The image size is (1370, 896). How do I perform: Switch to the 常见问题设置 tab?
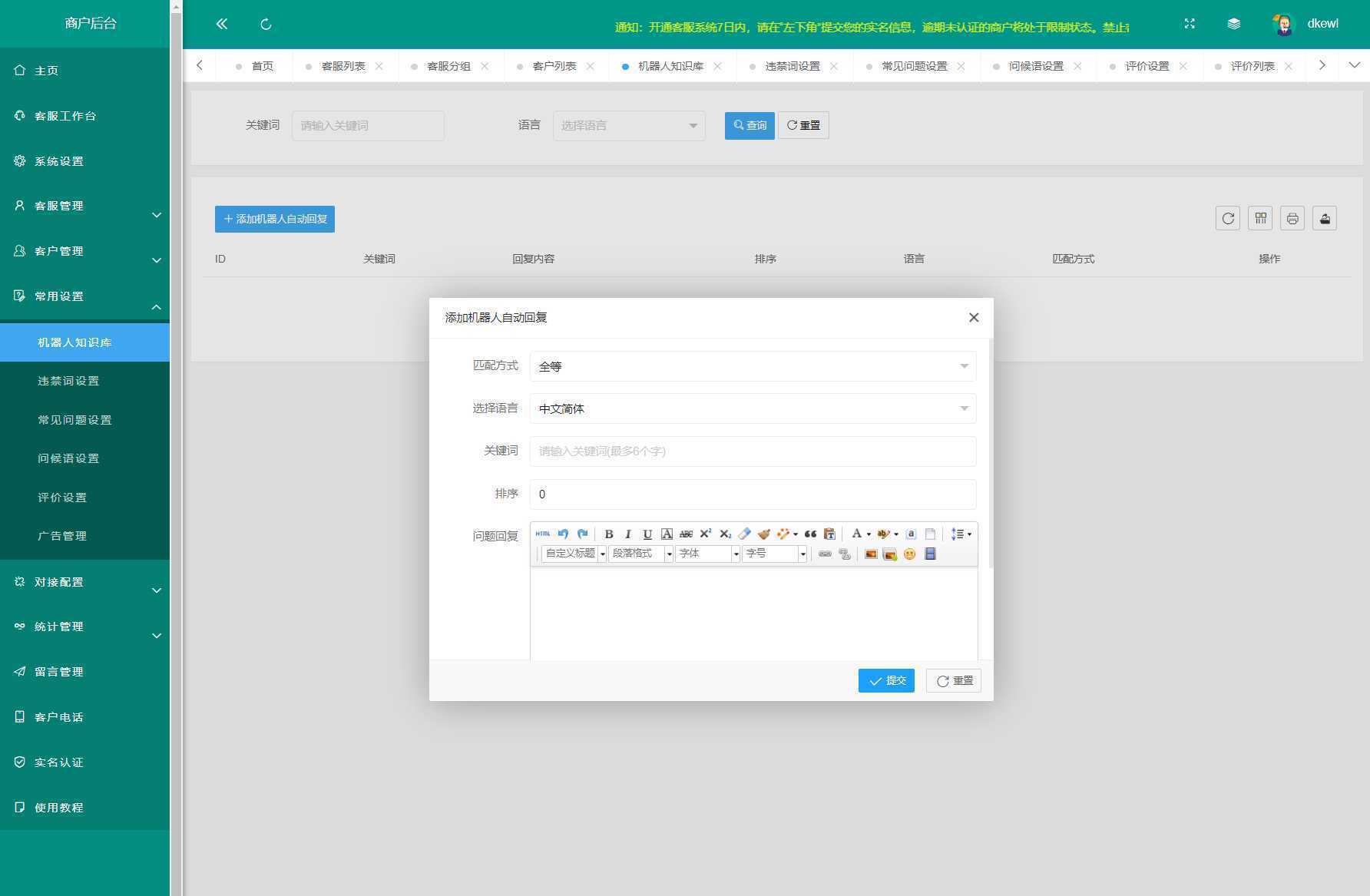pyautogui.click(x=915, y=66)
